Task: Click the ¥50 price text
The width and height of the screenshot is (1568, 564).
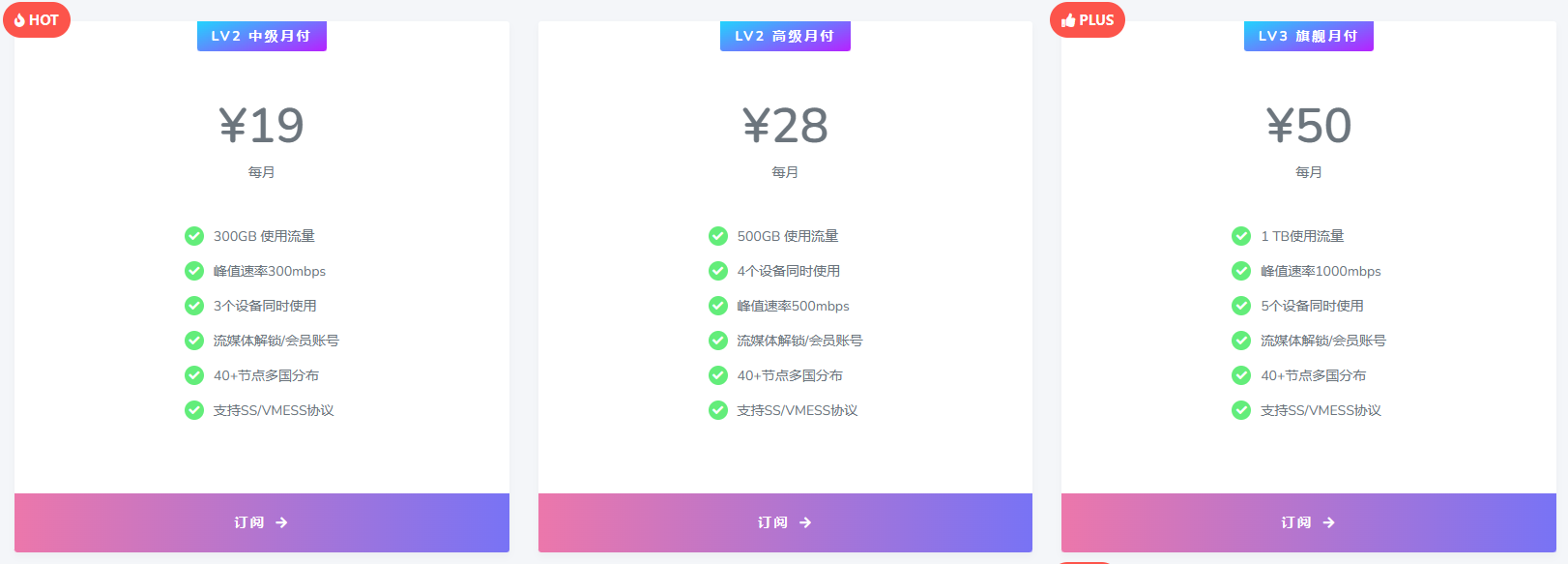Action: 1308,126
